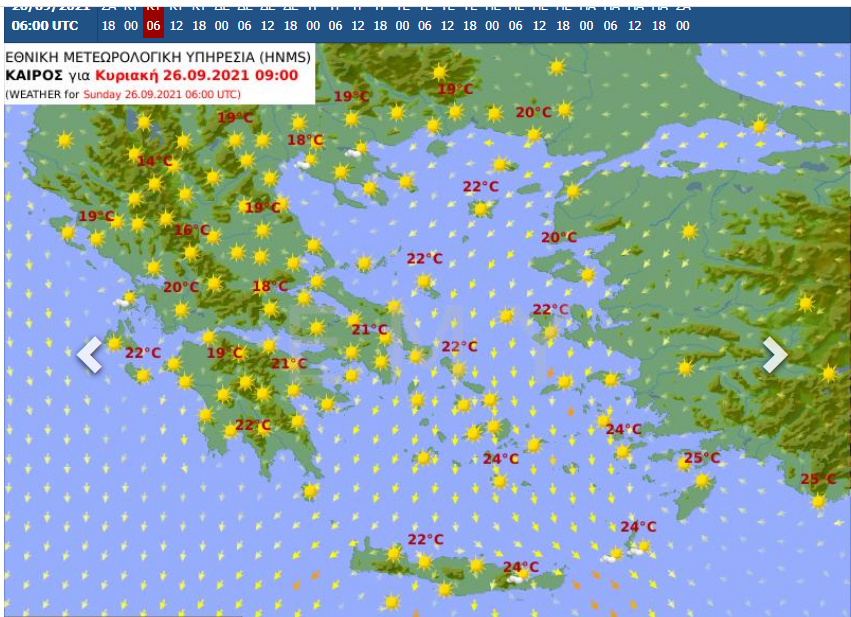Advance to next forecast with right arrow
The height and width of the screenshot is (617, 851).
tap(775, 354)
